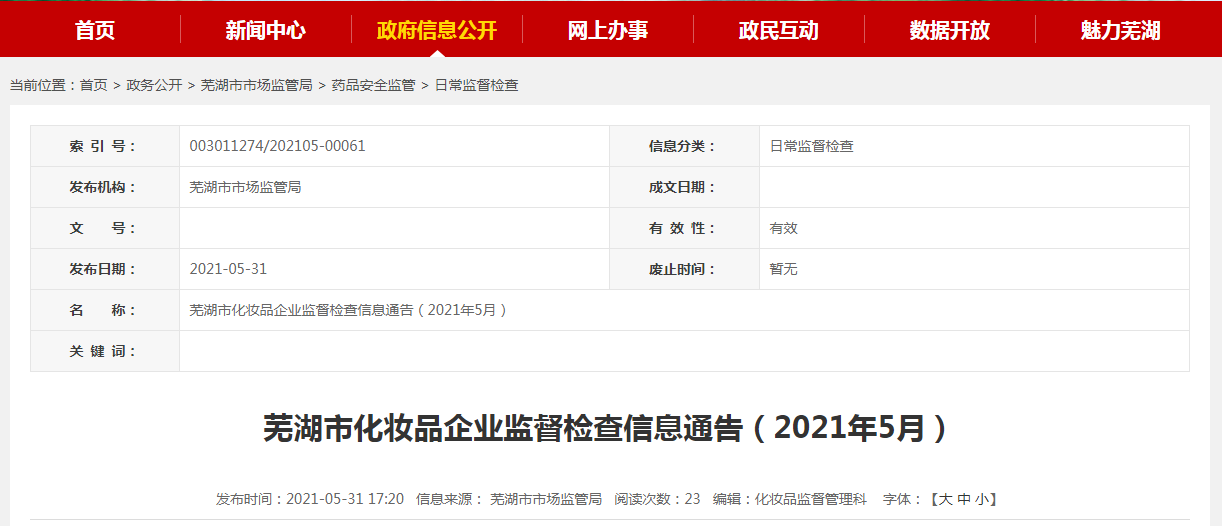Open the 药品安全监管 breadcrumb link
Screen dimensions: 1222x526
click(x=373, y=86)
